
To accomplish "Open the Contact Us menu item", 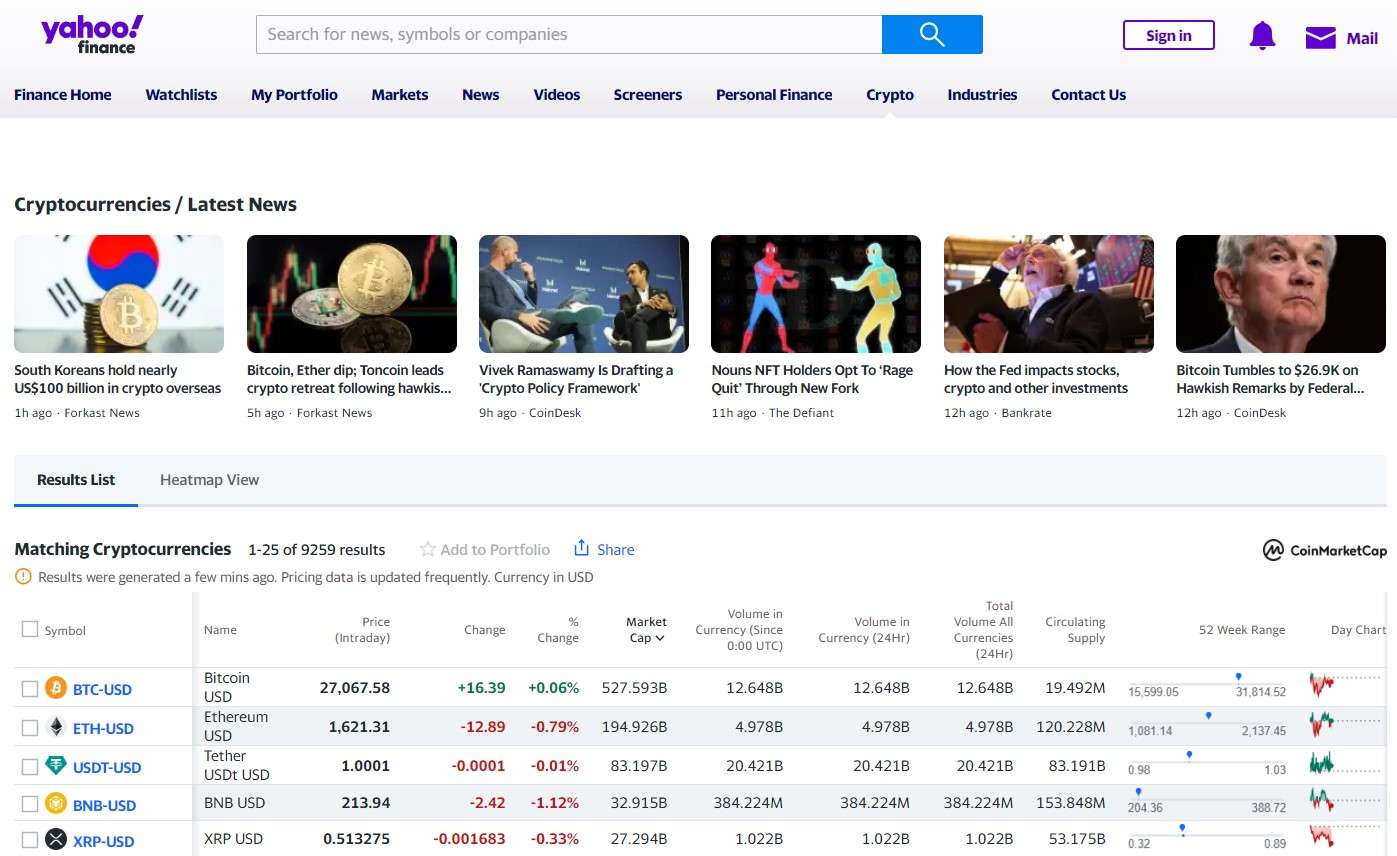I will (1088, 95).
